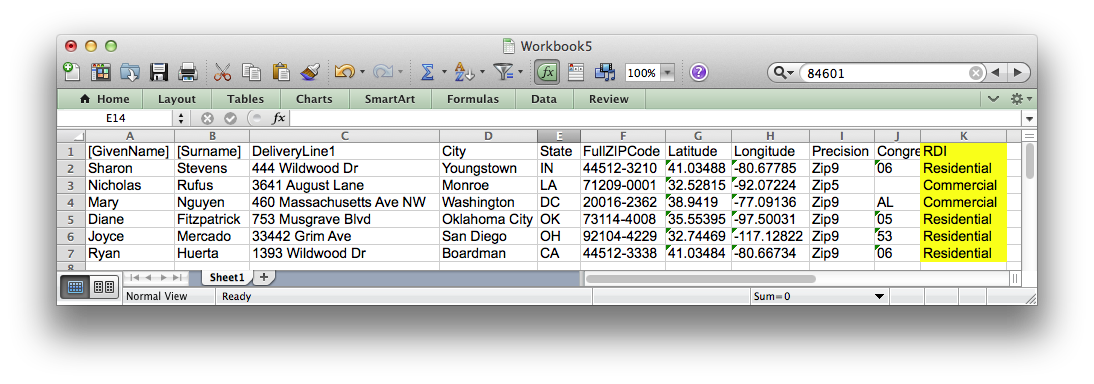Open the Charts ribbon tab
This screenshot has width=1094, height=384.
pos(314,99)
